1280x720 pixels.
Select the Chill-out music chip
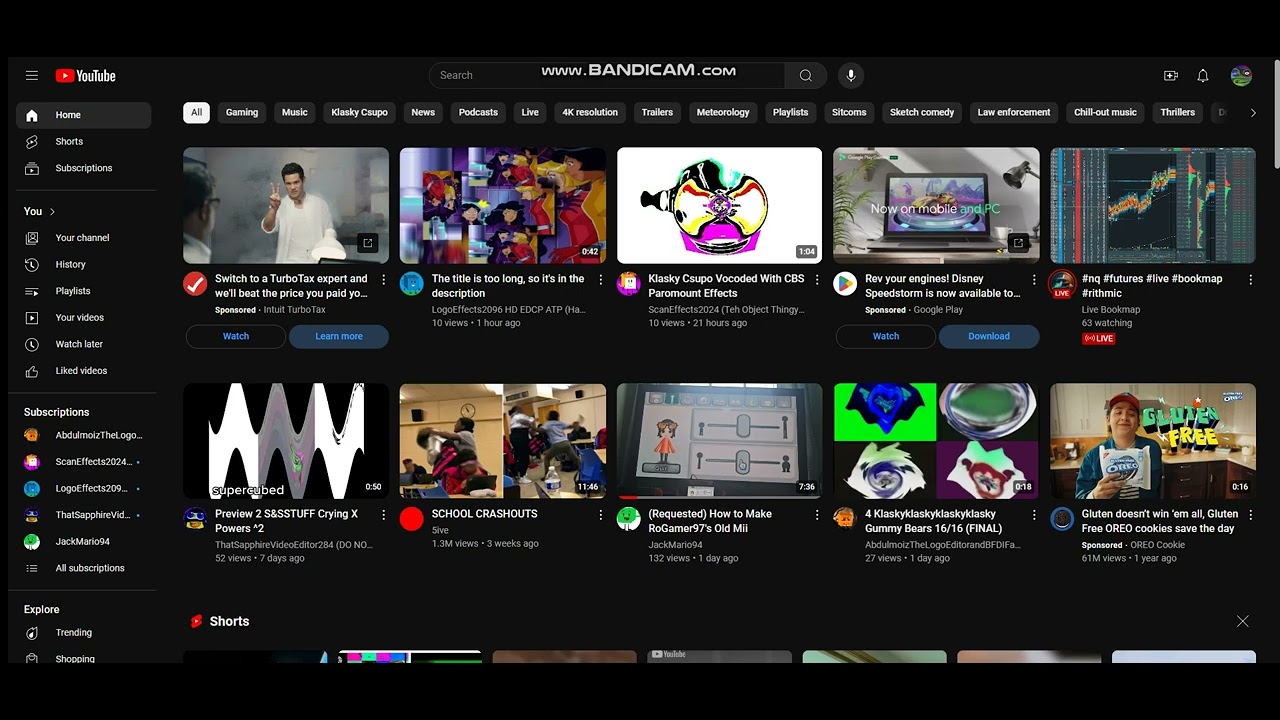tap(1105, 113)
